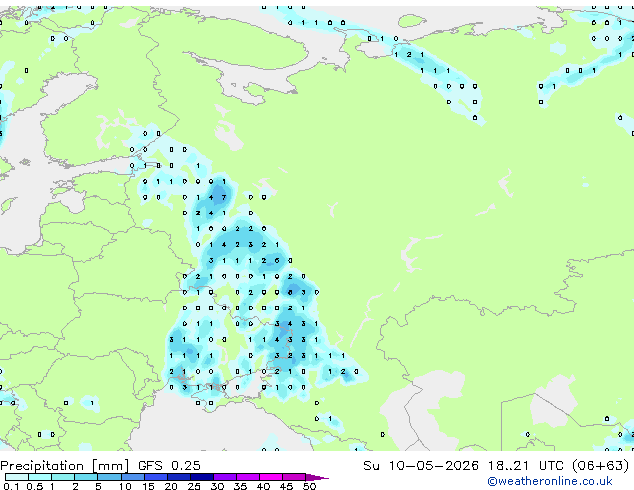
Task: Pick the 30–35 mm purple swatch
Action: [224, 477]
